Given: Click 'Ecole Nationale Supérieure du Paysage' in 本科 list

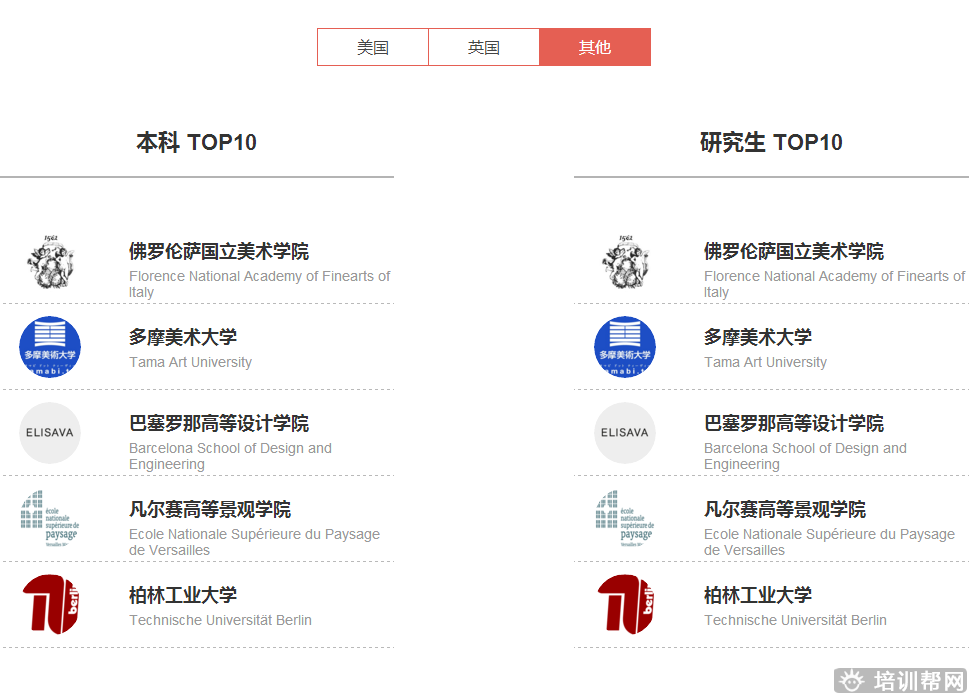Looking at the screenshot, I should (254, 542).
